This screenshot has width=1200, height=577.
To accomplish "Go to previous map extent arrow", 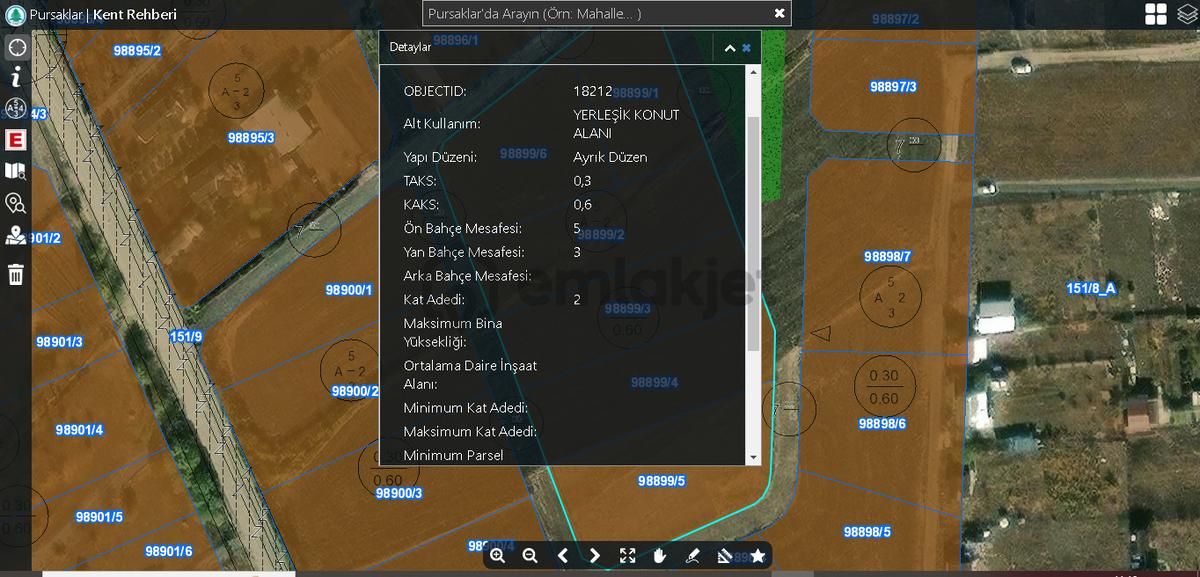I will pyautogui.click(x=563, y=556).
